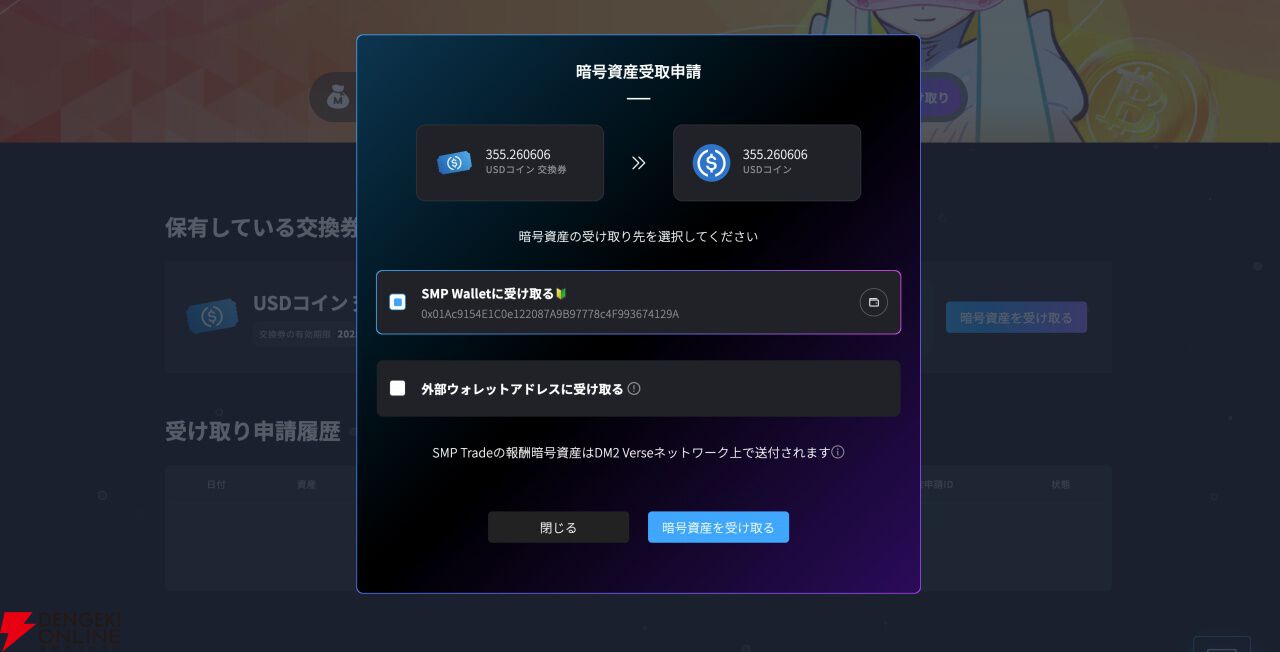Click the money bag icon in background header

[339, 97]
